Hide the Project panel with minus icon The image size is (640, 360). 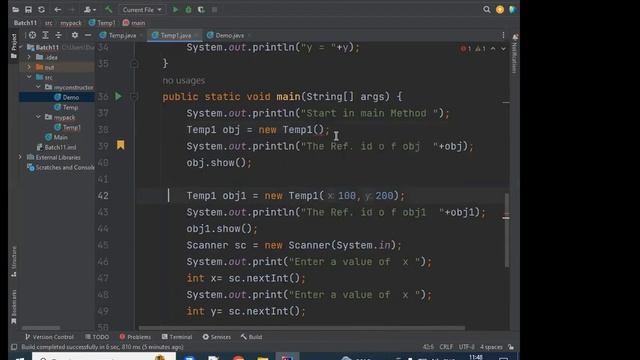[x=88, y=35]
